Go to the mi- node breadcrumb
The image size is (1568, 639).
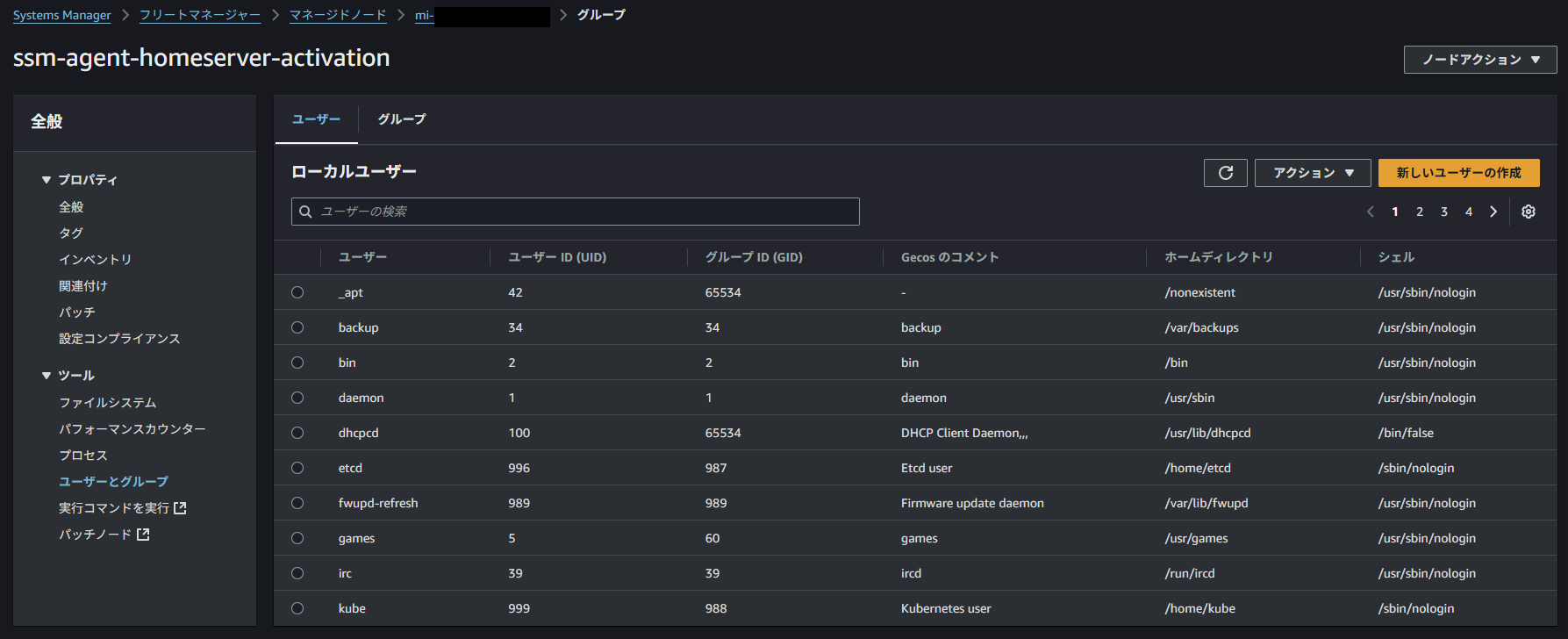(482, 16)
